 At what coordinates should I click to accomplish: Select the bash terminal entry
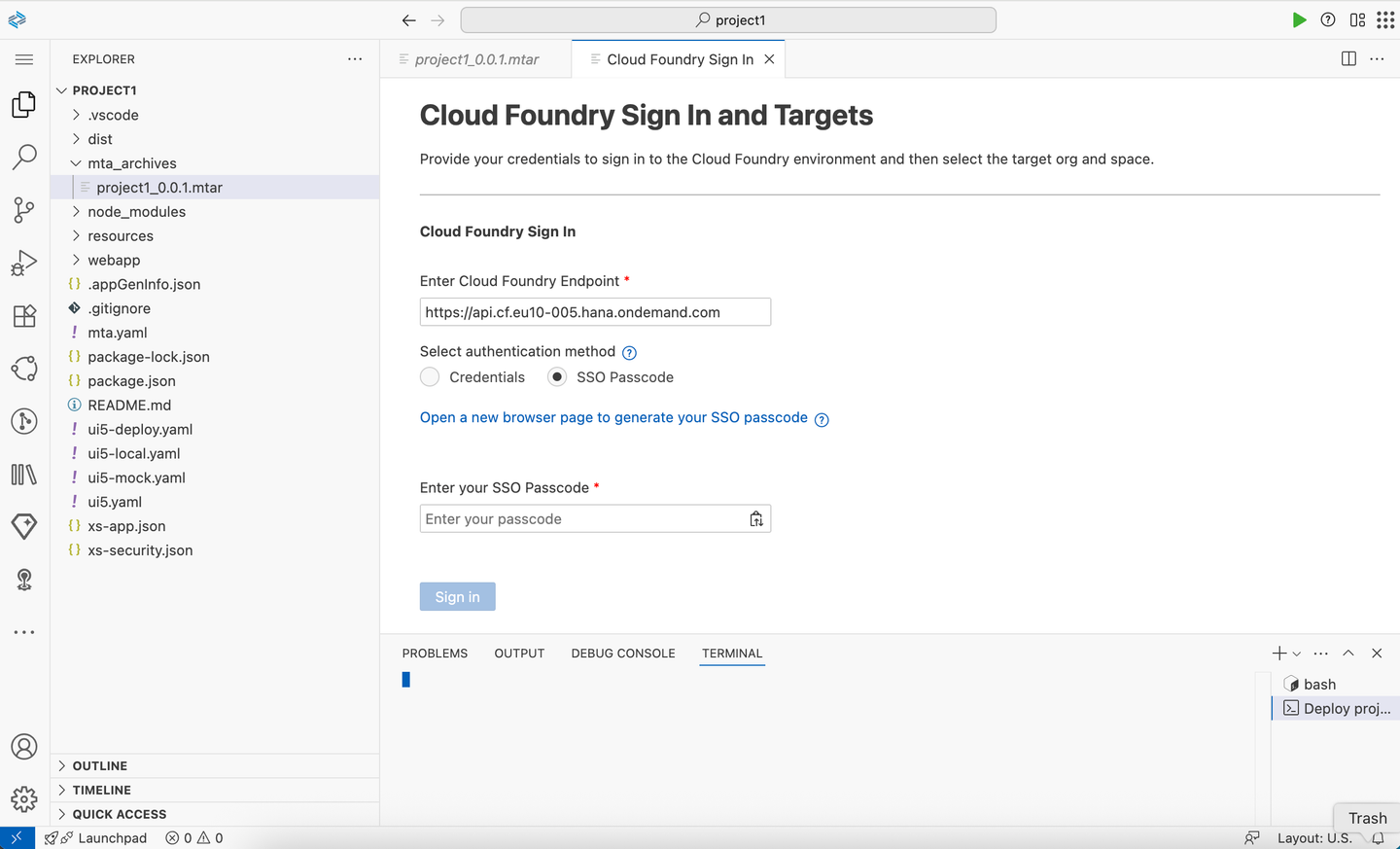click(1337, 685)
